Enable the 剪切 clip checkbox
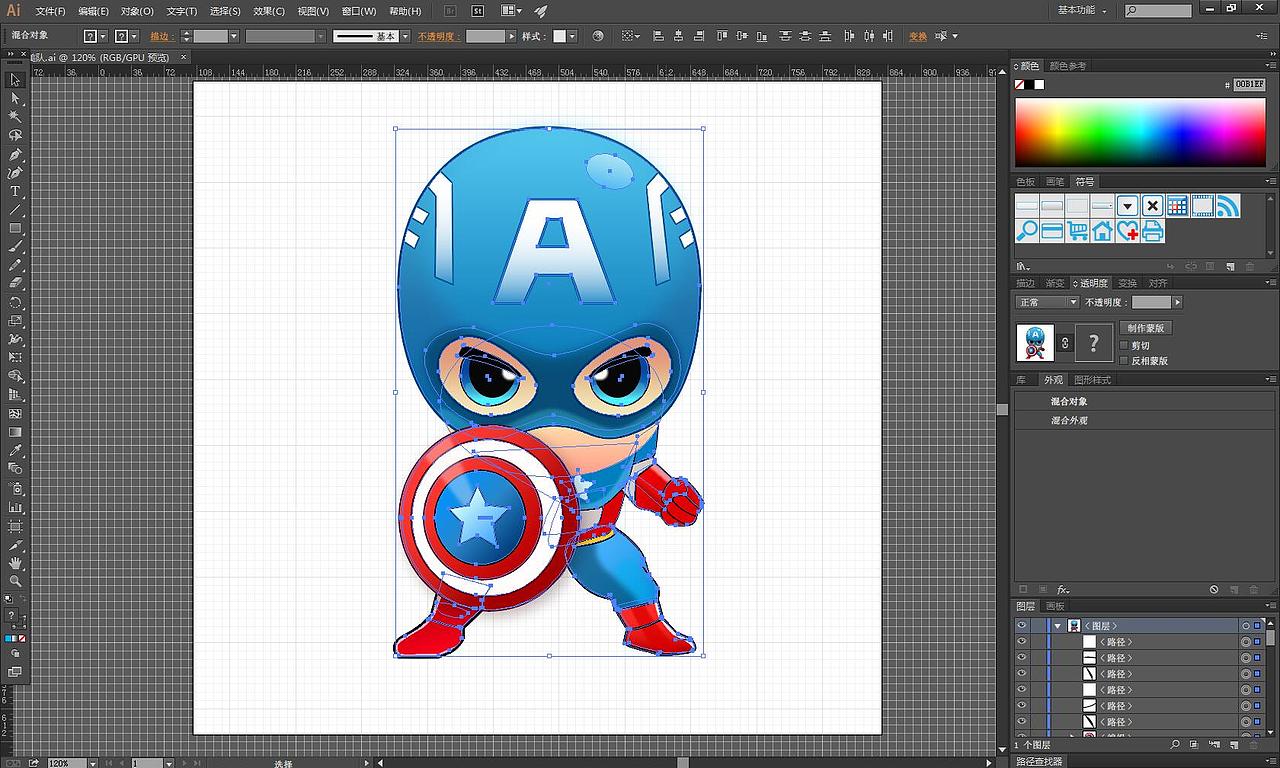Screen dimensions: 1280x768 (x=1124, y=345)
